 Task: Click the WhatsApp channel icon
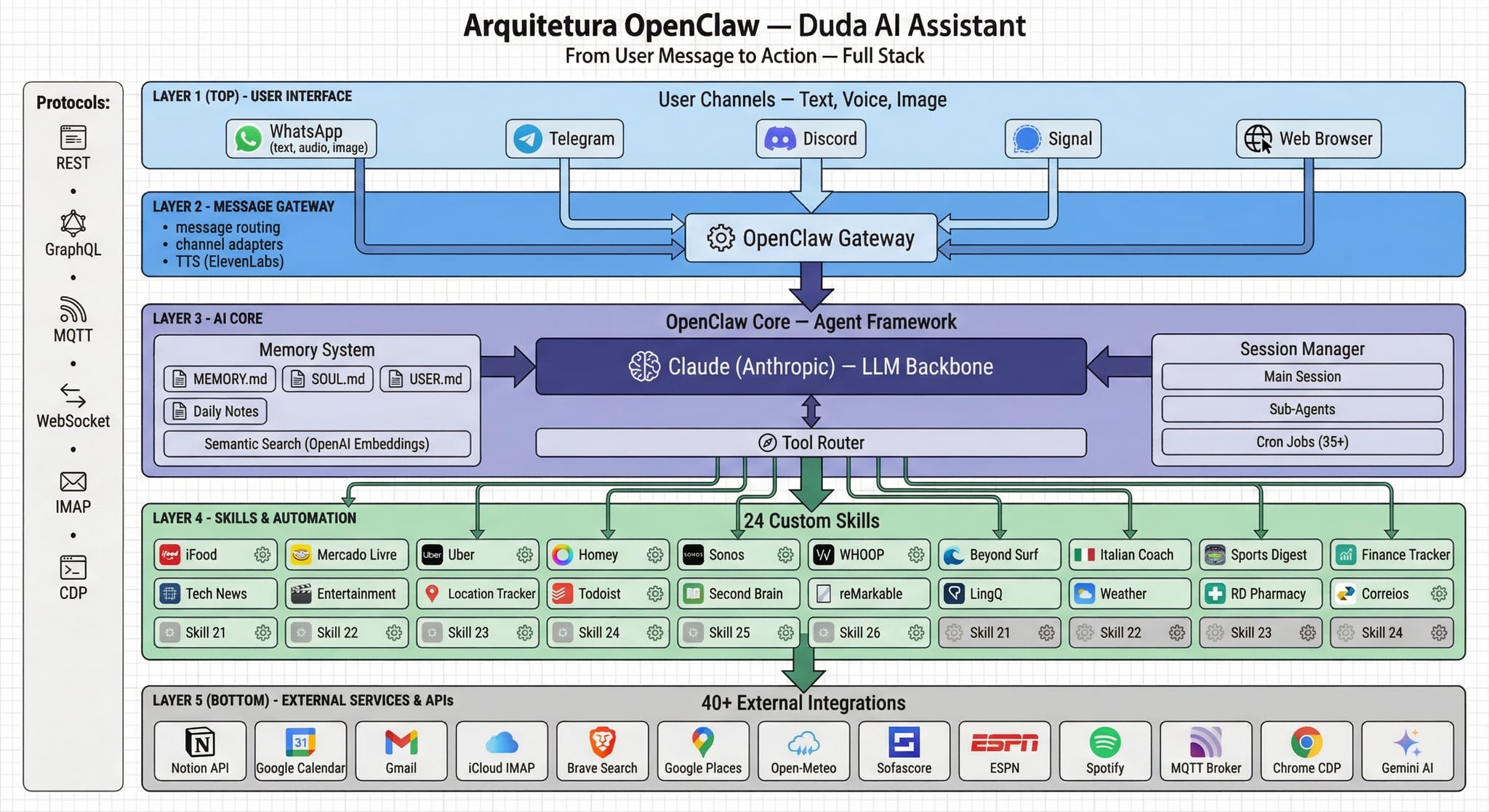248,138
